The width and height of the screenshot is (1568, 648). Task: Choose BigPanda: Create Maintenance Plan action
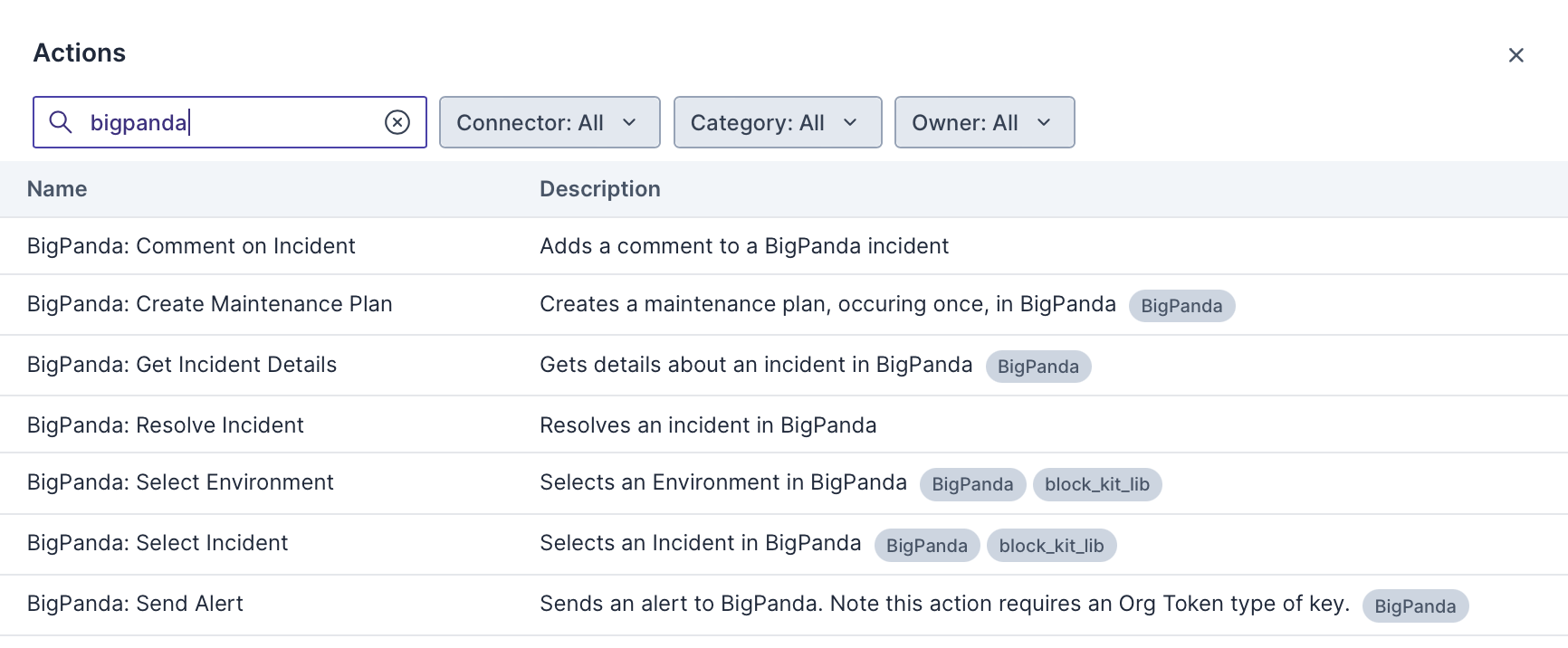click(209, 304)
